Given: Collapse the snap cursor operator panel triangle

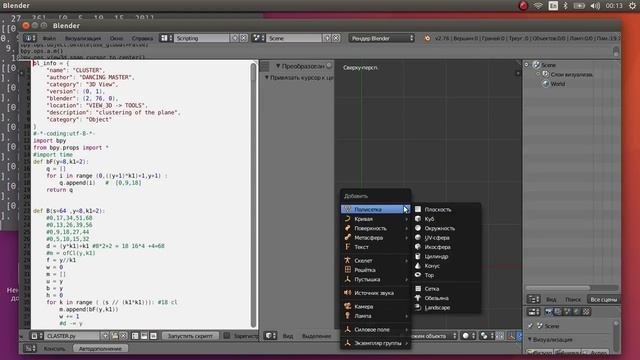Looking at the screenshot, I should (267, 77).
